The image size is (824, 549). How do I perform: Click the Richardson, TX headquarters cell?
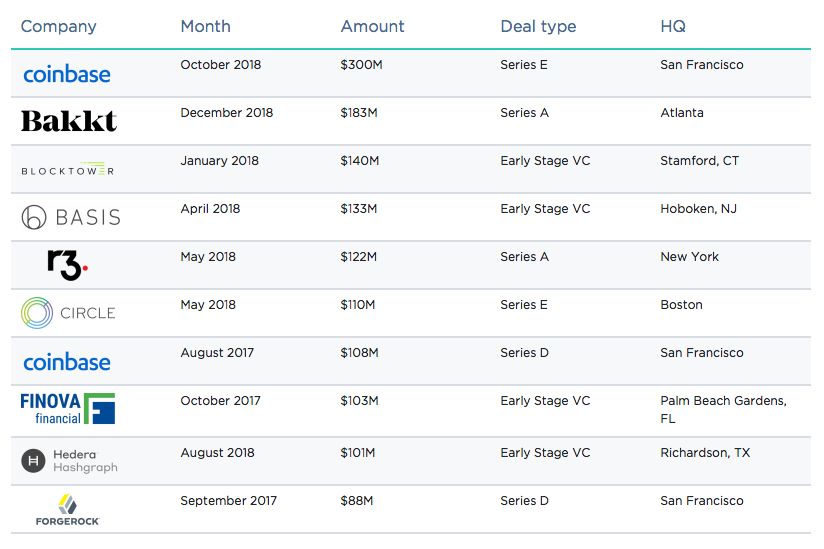tap(704, 453)
